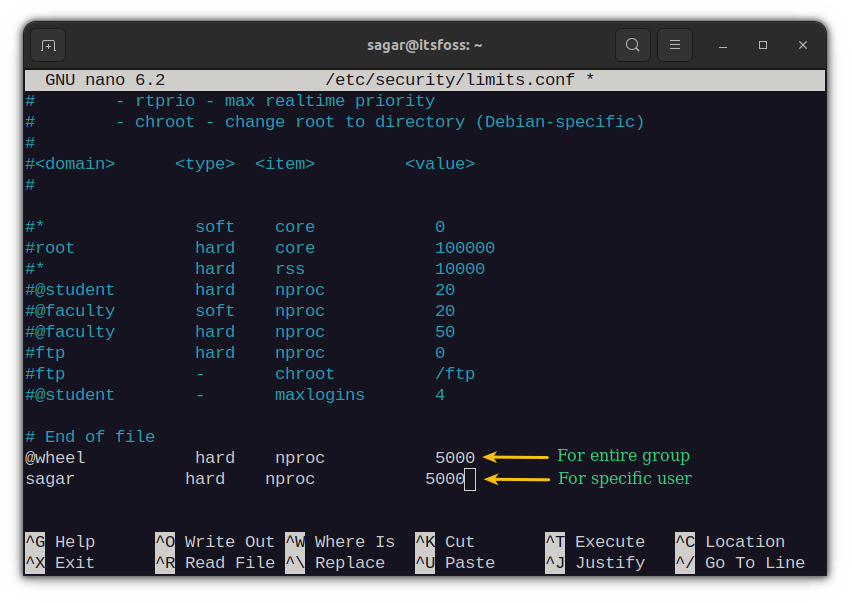Open the Replace function
The width and height of the screenshot is (852, 603).
click(x=349, y=562)
